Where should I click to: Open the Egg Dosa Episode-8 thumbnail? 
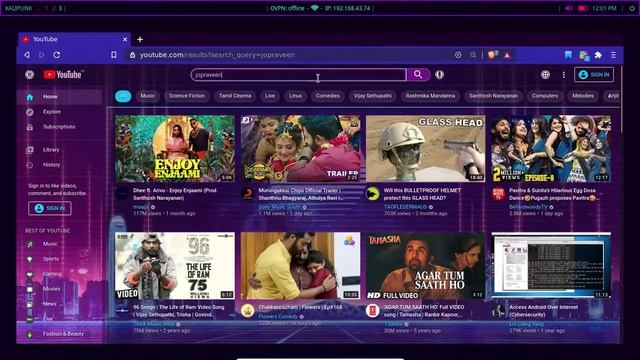pyautogui.click(x=551, y=149)
